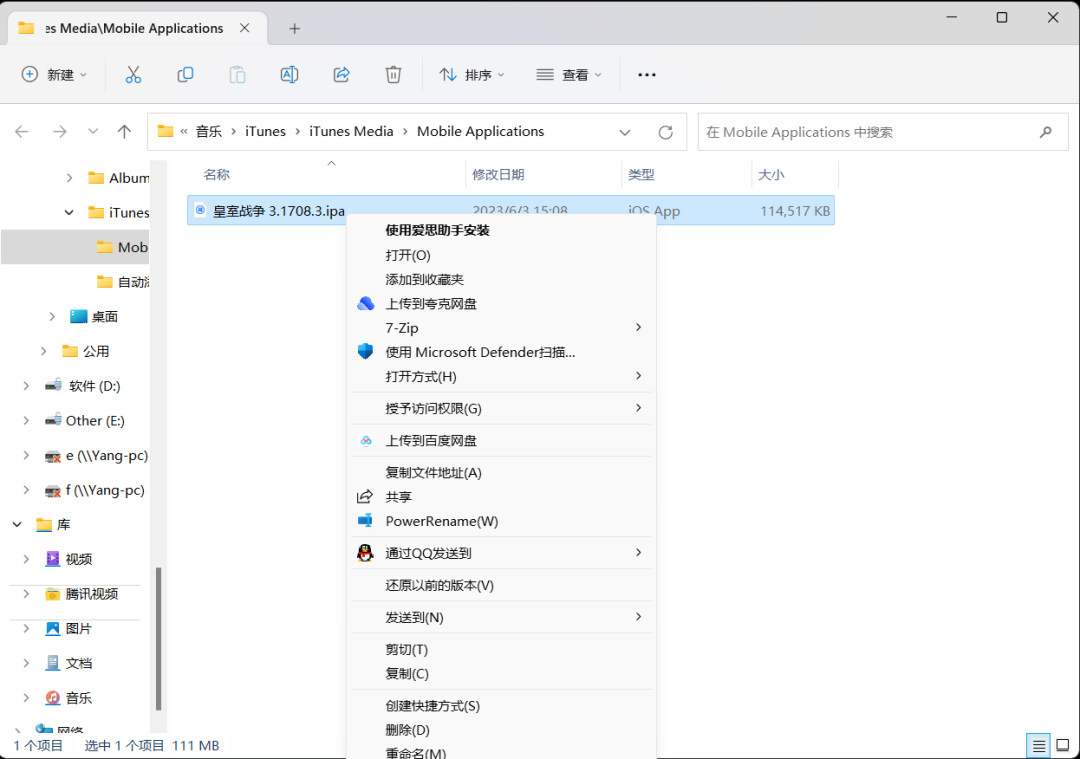Go up one folder level arrow
This screenshot has width=1080, height=759.
point(124,132)
